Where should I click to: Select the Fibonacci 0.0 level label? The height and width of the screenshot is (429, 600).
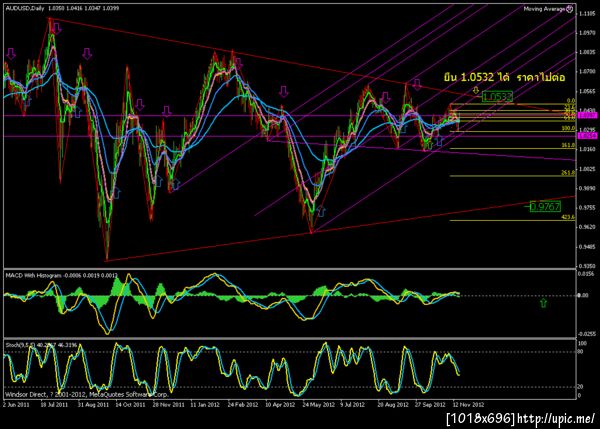571,101
